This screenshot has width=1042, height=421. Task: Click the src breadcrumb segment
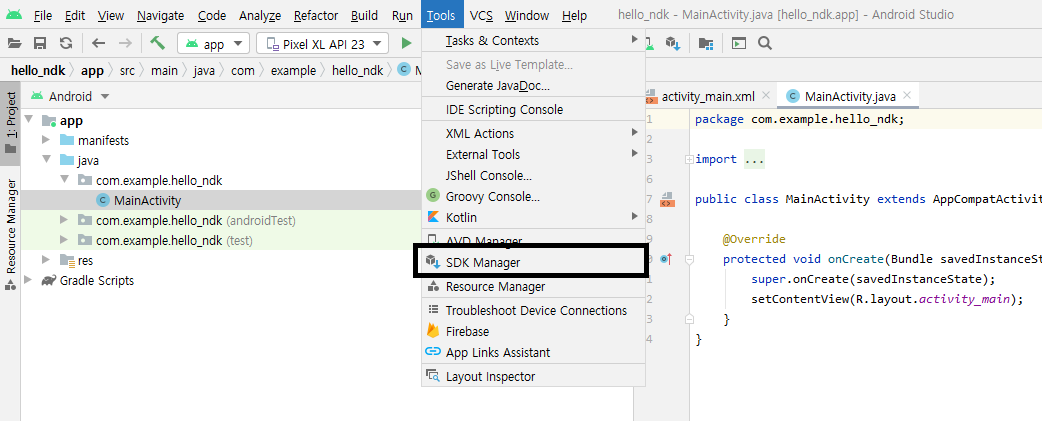[127, 70]
